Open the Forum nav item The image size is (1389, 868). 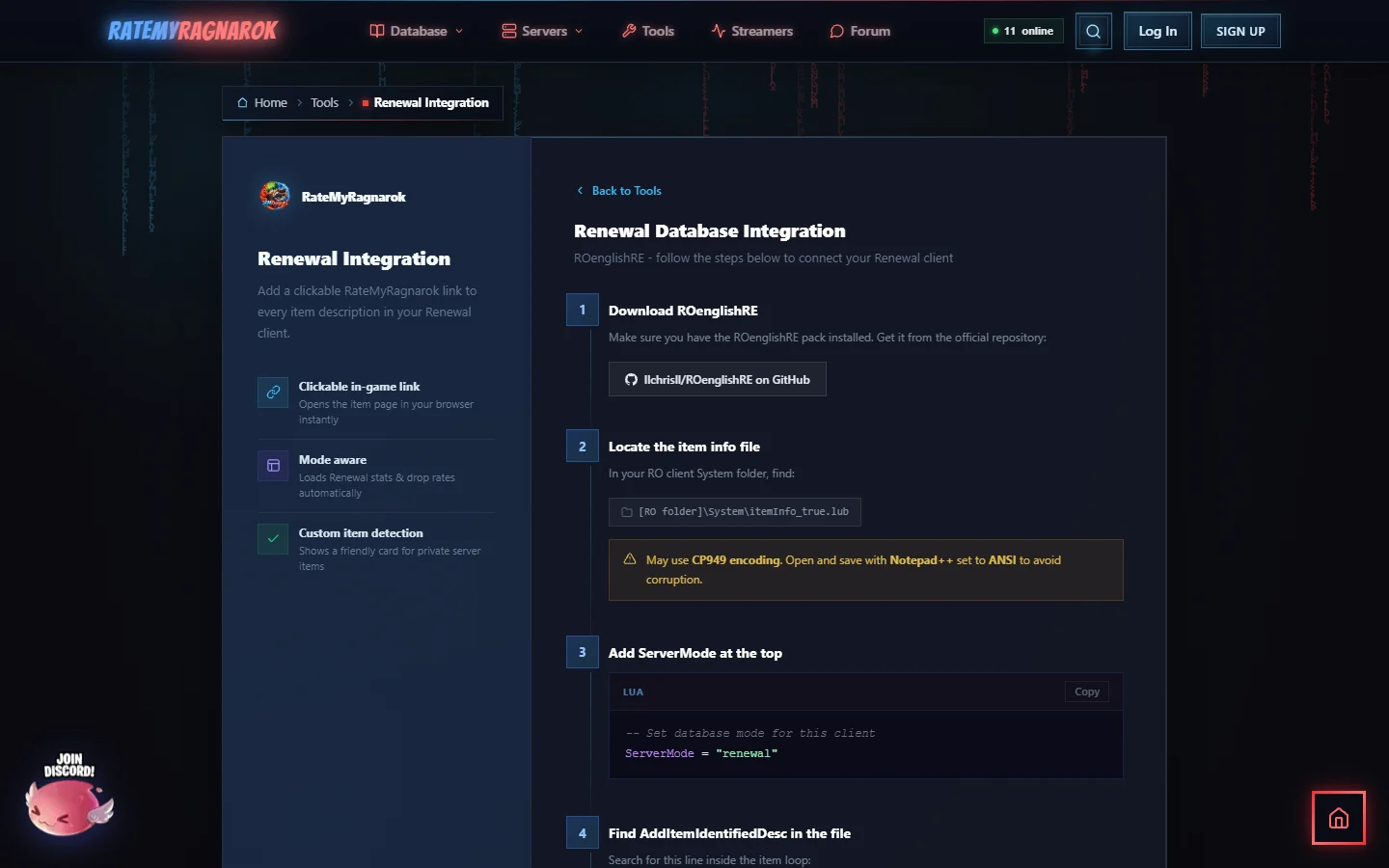point(860,31)
